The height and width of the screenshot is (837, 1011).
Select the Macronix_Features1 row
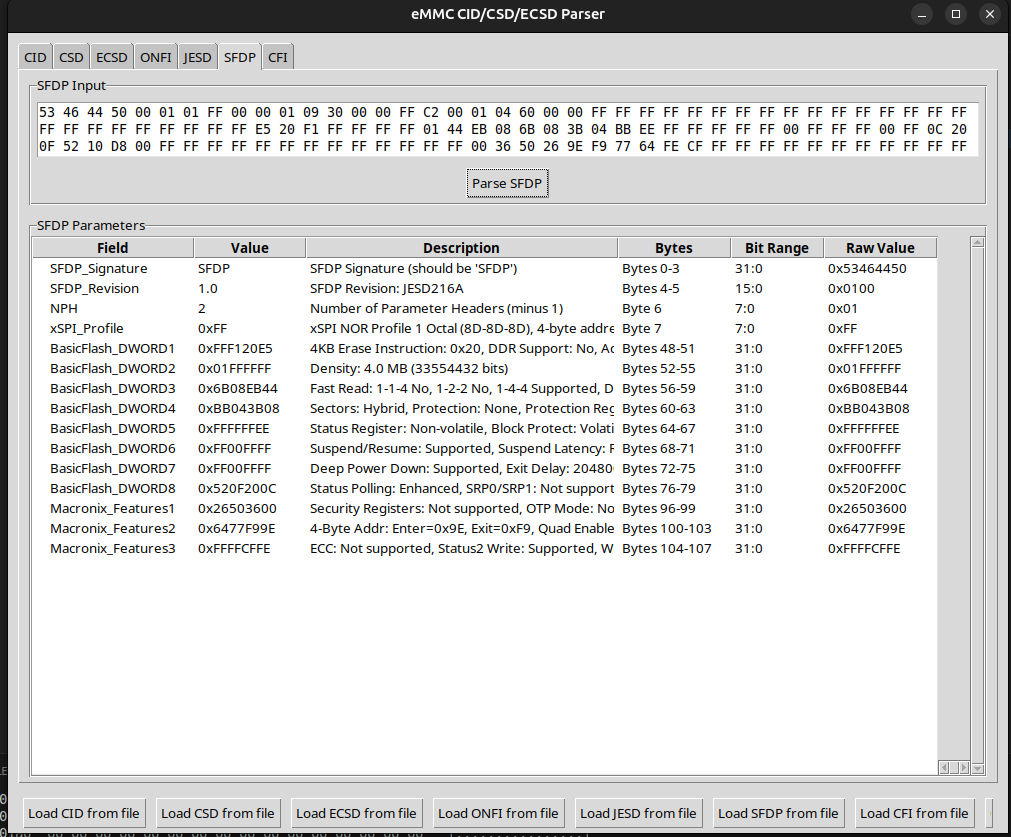pos(484,508)
